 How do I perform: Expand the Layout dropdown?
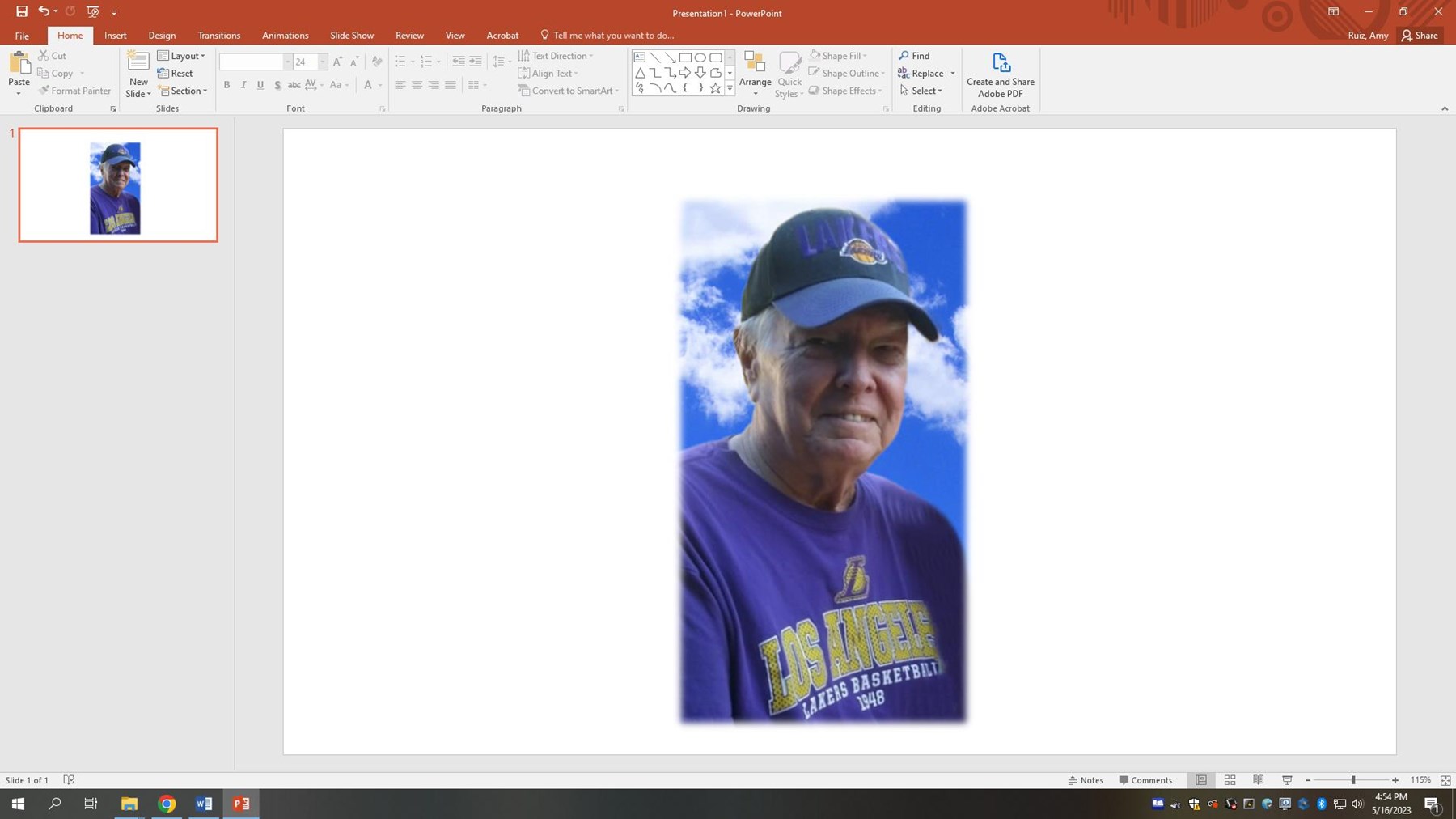point(182,56)
